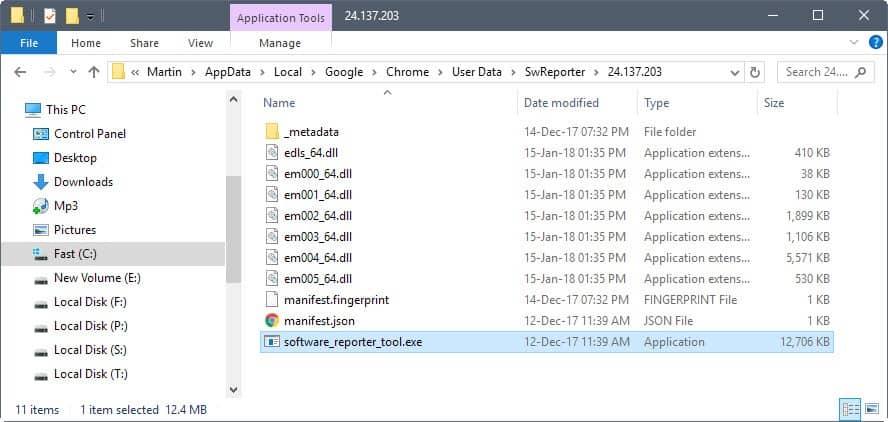Select the Chrome icon of manifest.json
Viewport: 888px width, 422px height.
[x=272, y=321]
